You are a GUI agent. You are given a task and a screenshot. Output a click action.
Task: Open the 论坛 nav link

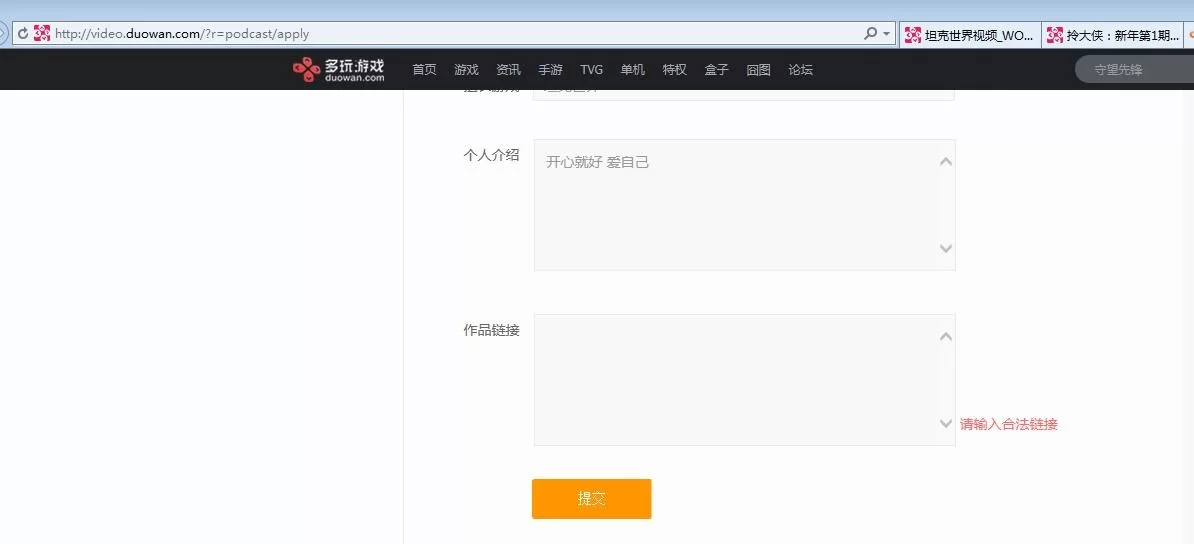[800, 69]
